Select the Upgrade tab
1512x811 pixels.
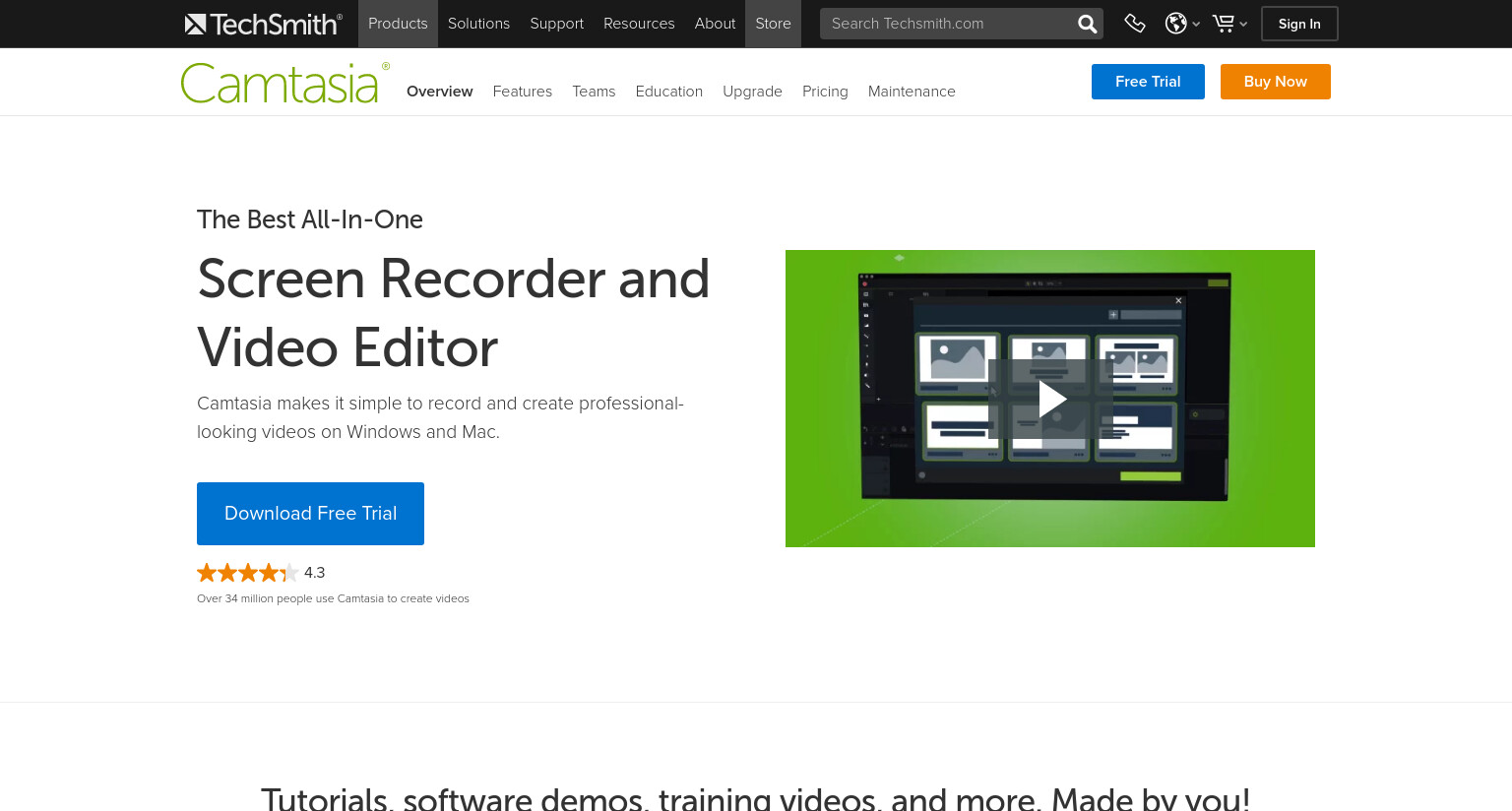pos(752,92)
